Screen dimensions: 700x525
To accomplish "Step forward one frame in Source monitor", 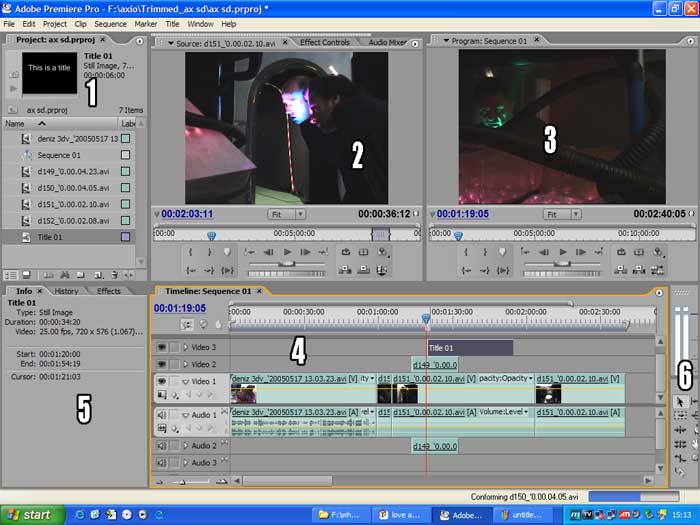I will [306, 252].
